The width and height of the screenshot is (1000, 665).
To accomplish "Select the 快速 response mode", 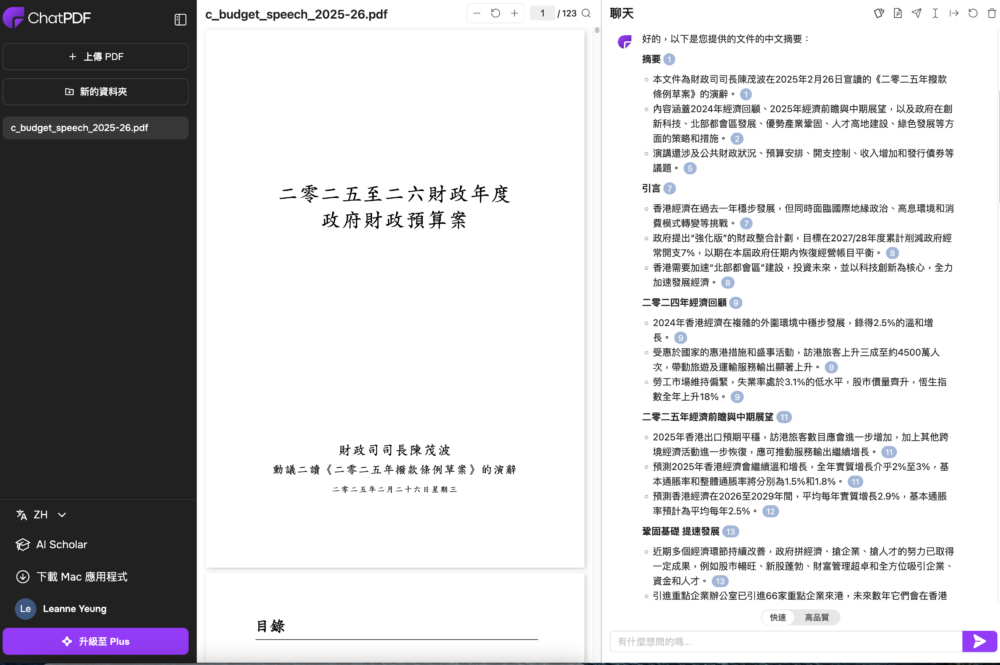I will click(x=777, y=617).
